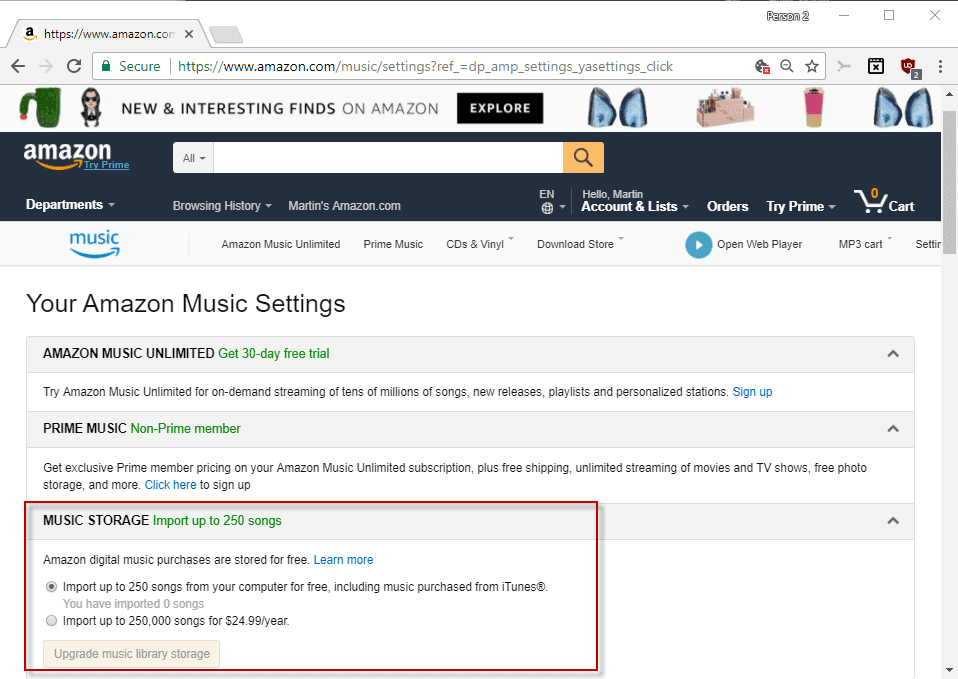Open the Sign up link for Music Unlimited

[752, 391]
